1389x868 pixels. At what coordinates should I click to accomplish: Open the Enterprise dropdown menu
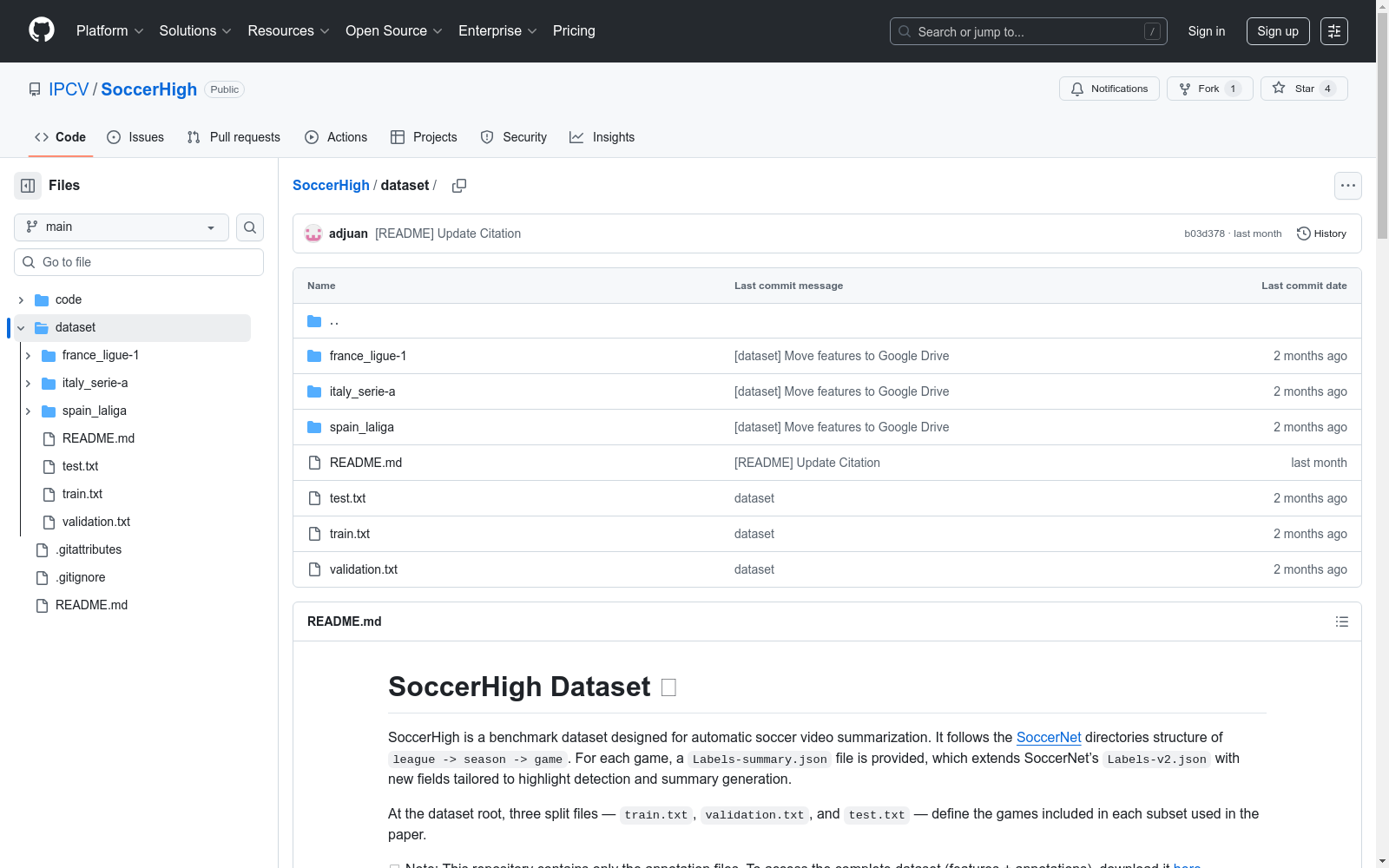click(497, 31)
